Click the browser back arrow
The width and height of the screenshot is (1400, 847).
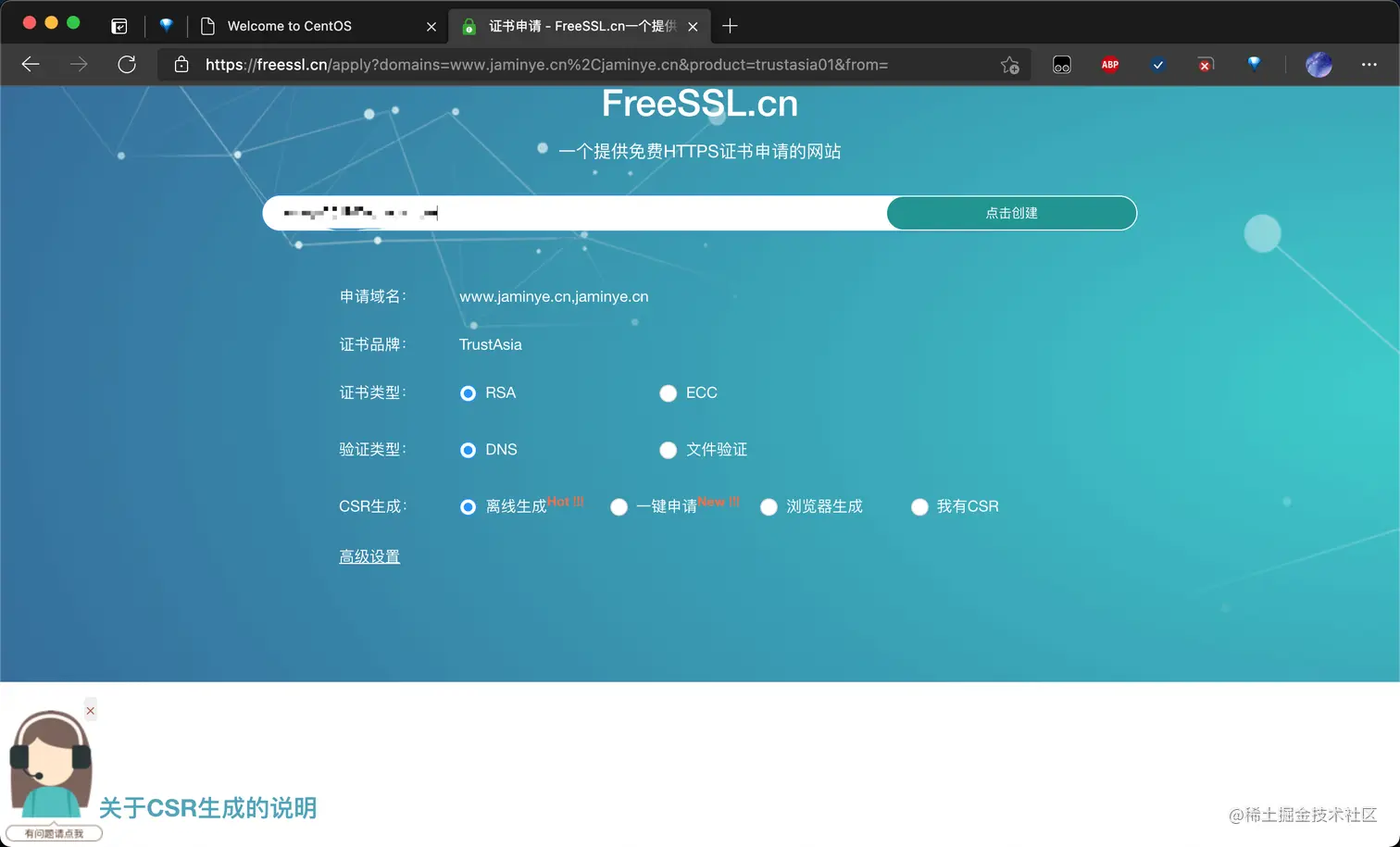click(x=31, y=65)
